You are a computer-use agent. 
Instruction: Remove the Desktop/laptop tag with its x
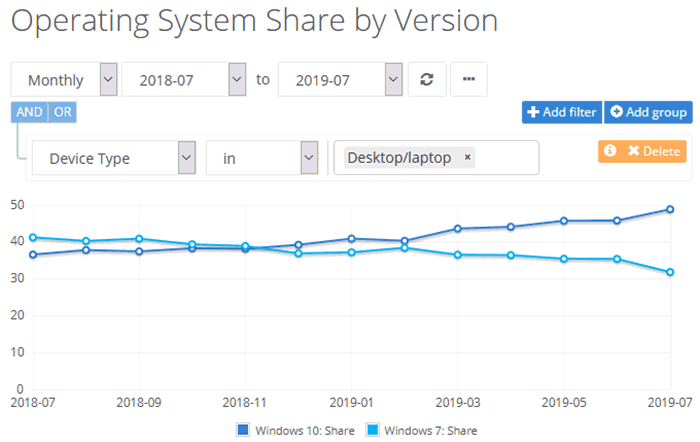pos(468,158)
